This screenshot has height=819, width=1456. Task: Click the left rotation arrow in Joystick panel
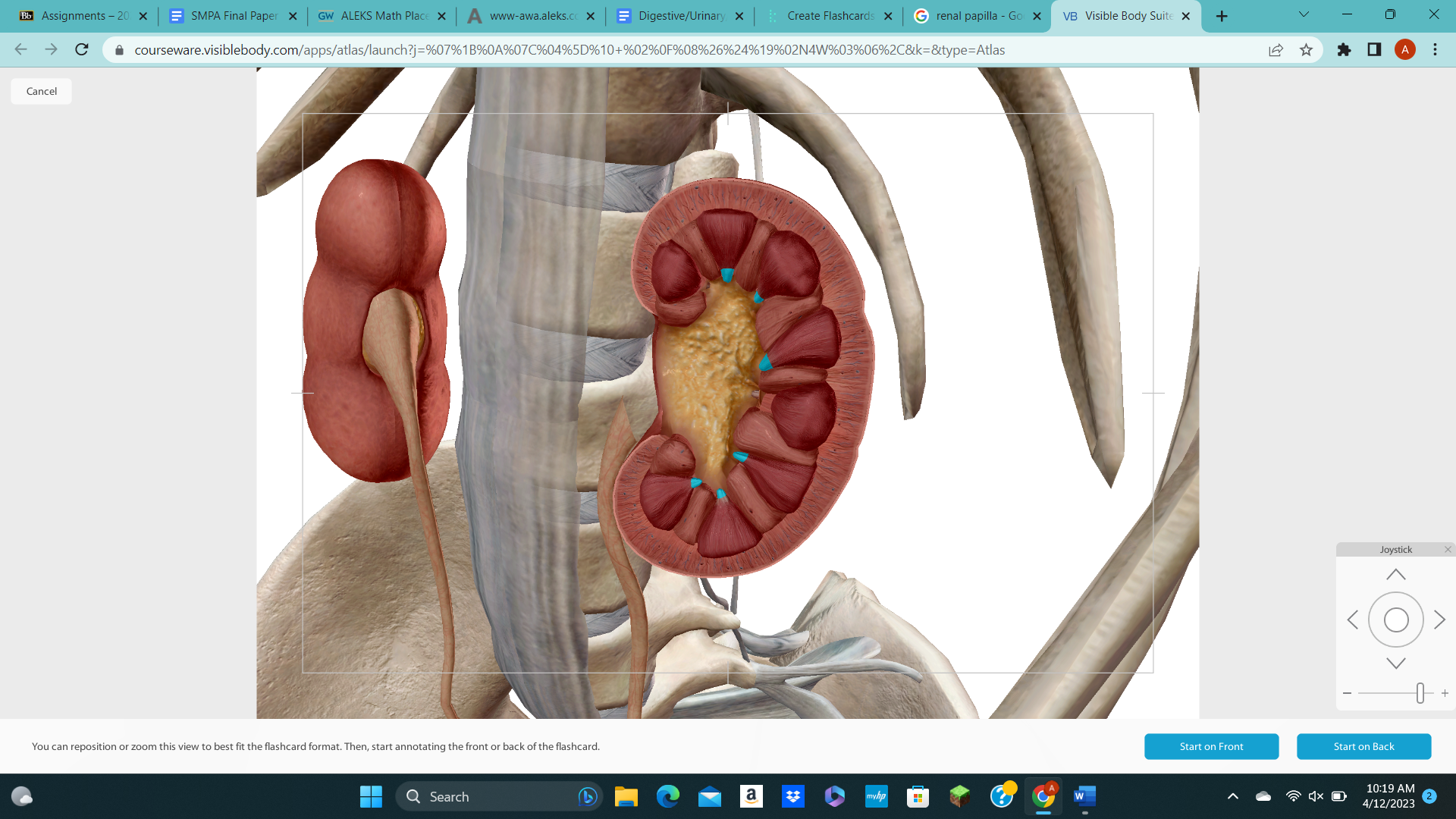pyautogui.click(x=1353, y=620)
